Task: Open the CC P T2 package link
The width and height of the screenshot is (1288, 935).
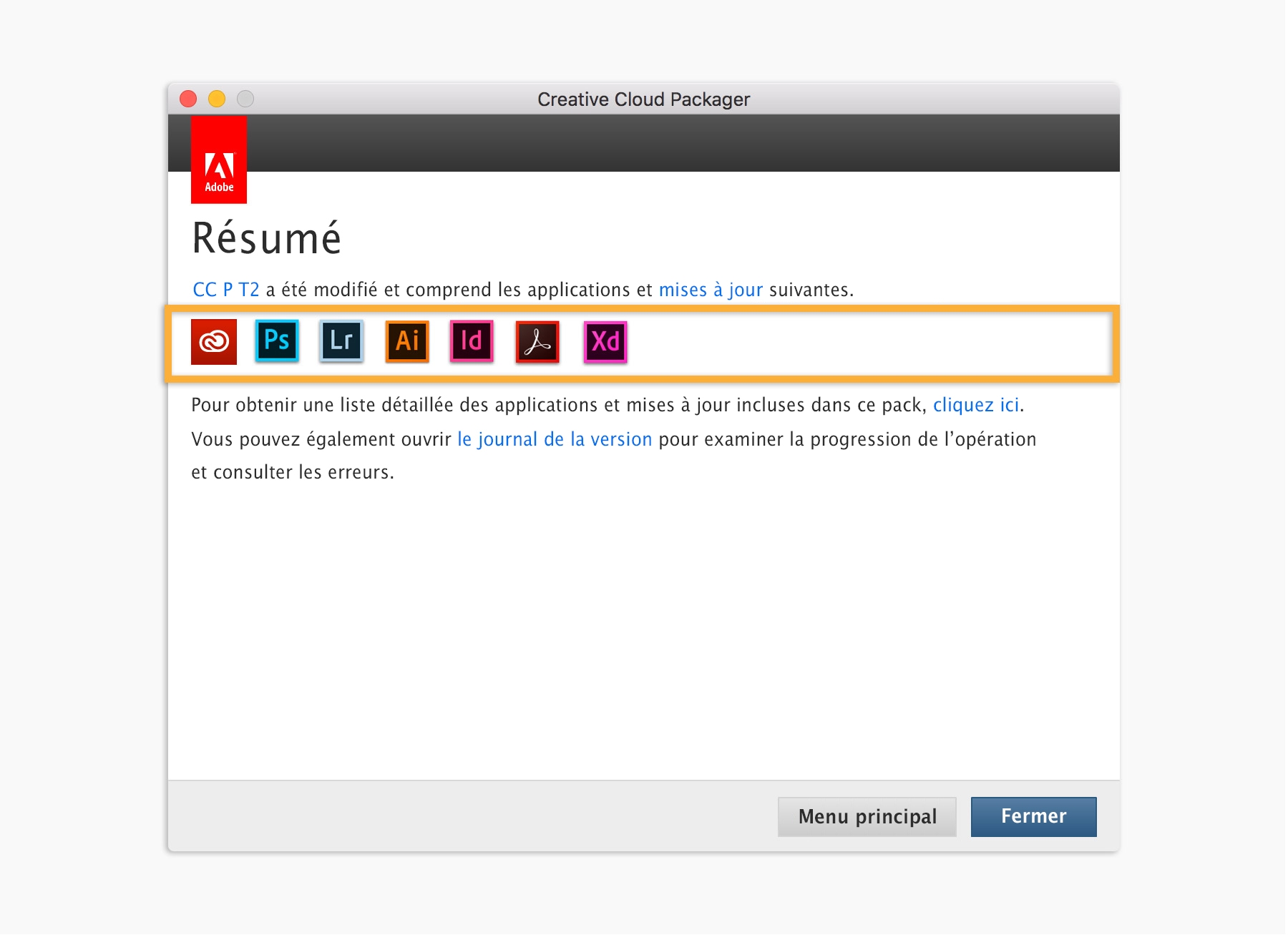Action: pyautogui.click(x=226, y=290)
